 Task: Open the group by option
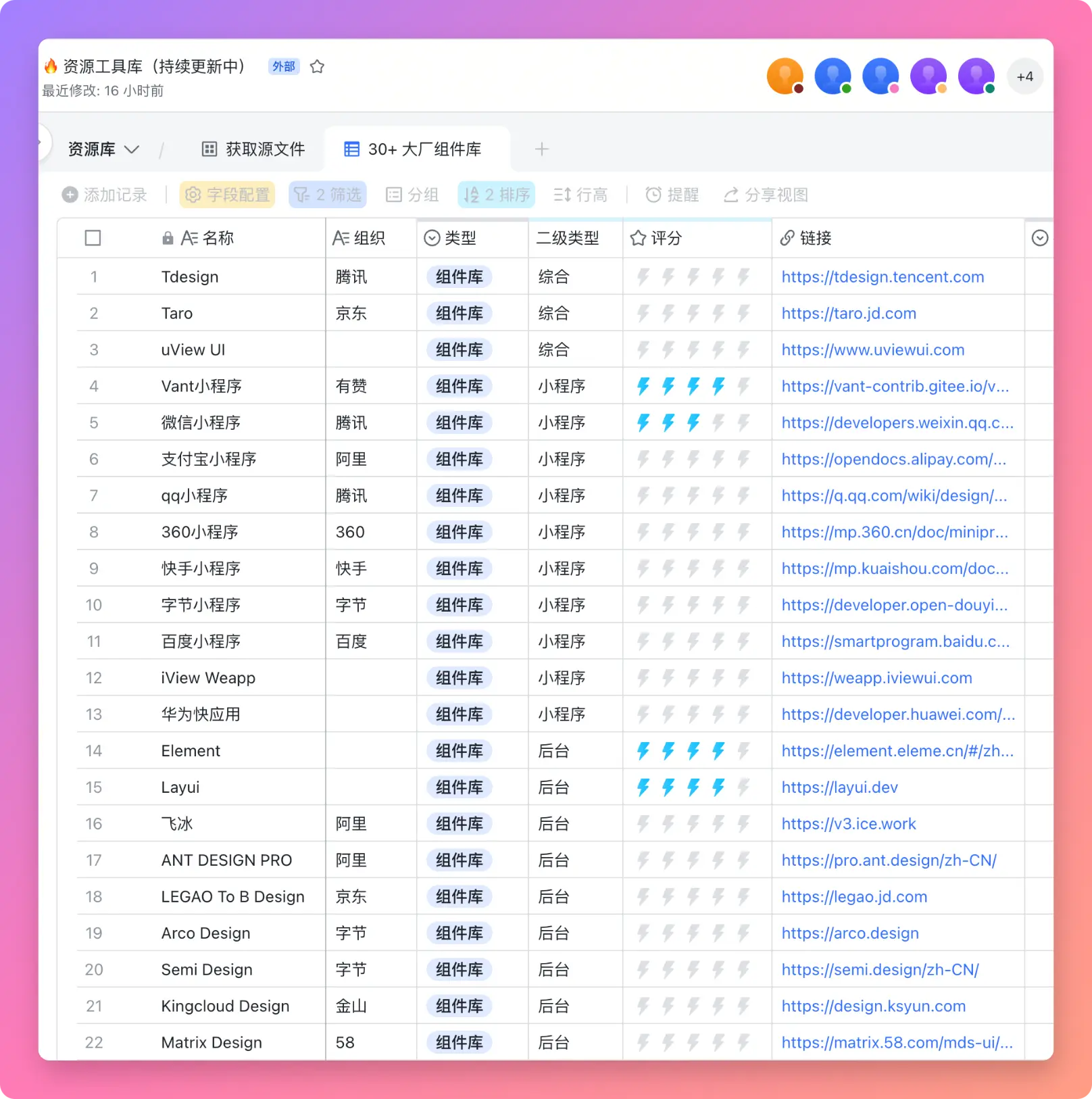coord(412,195)
